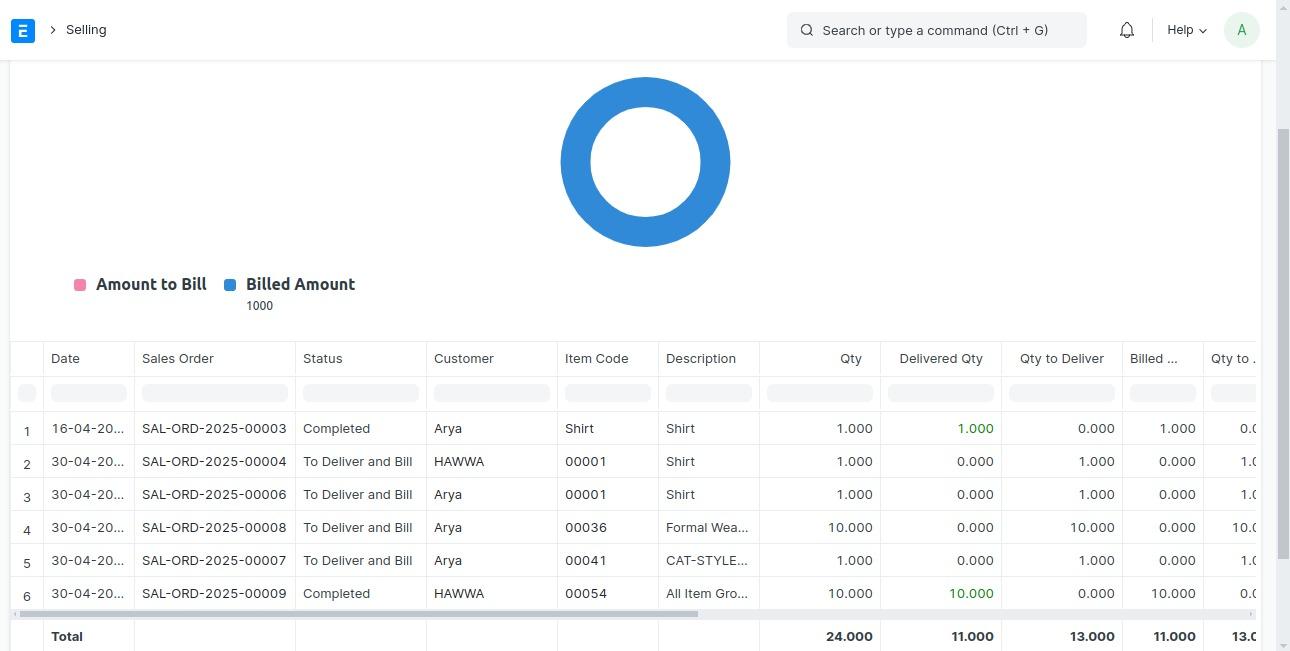Click the Total row of the table
The height and width of the screenshot is (651, 1290).
pyautogui.click(x=66, y=636)
